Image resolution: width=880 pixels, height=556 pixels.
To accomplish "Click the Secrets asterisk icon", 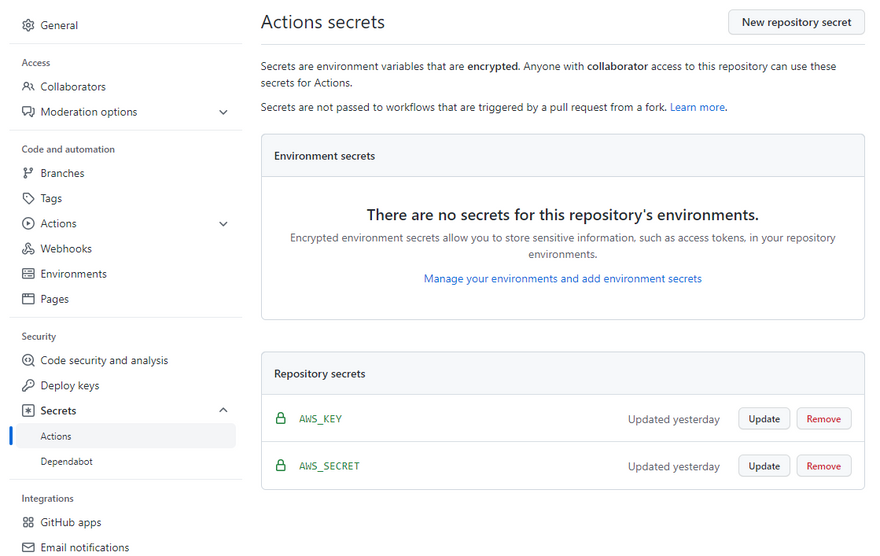I will pyautogui.click(x=28, y=411).
